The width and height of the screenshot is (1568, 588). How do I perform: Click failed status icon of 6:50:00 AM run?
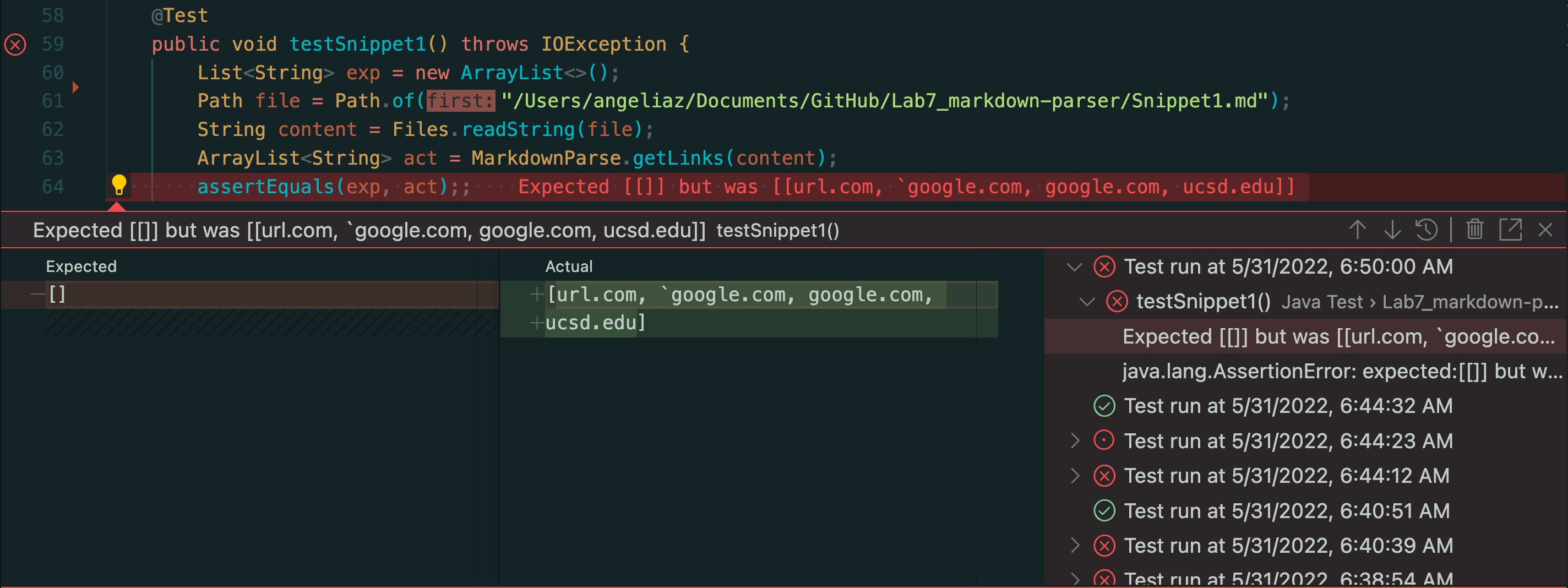pyautogui.click(x=1104, y=266)
